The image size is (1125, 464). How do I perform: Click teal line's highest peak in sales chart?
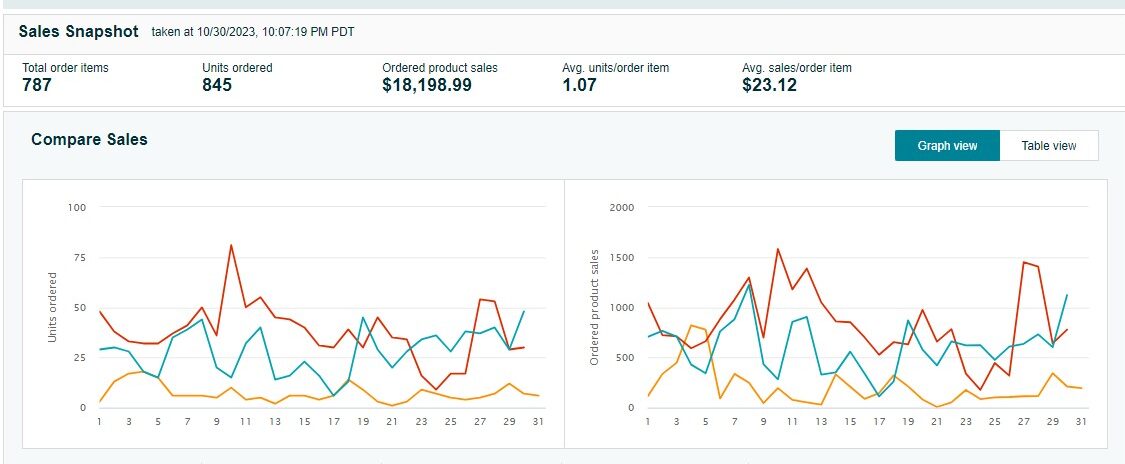click(x=748, y=285)
